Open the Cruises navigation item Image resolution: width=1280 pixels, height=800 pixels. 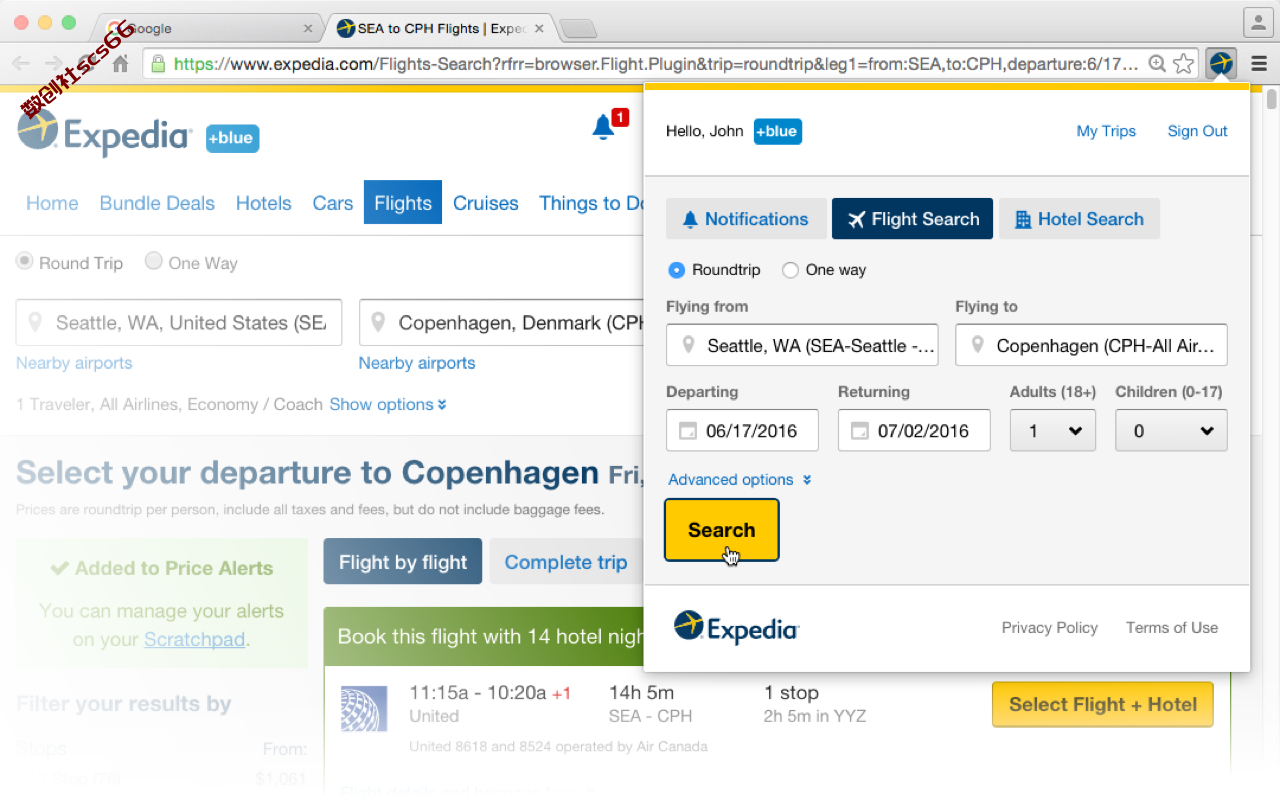click(x=486, y=203)
